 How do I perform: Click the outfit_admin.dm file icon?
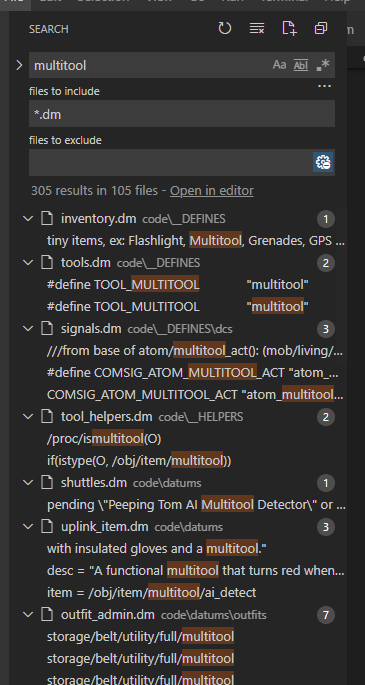tap(47, 615)
